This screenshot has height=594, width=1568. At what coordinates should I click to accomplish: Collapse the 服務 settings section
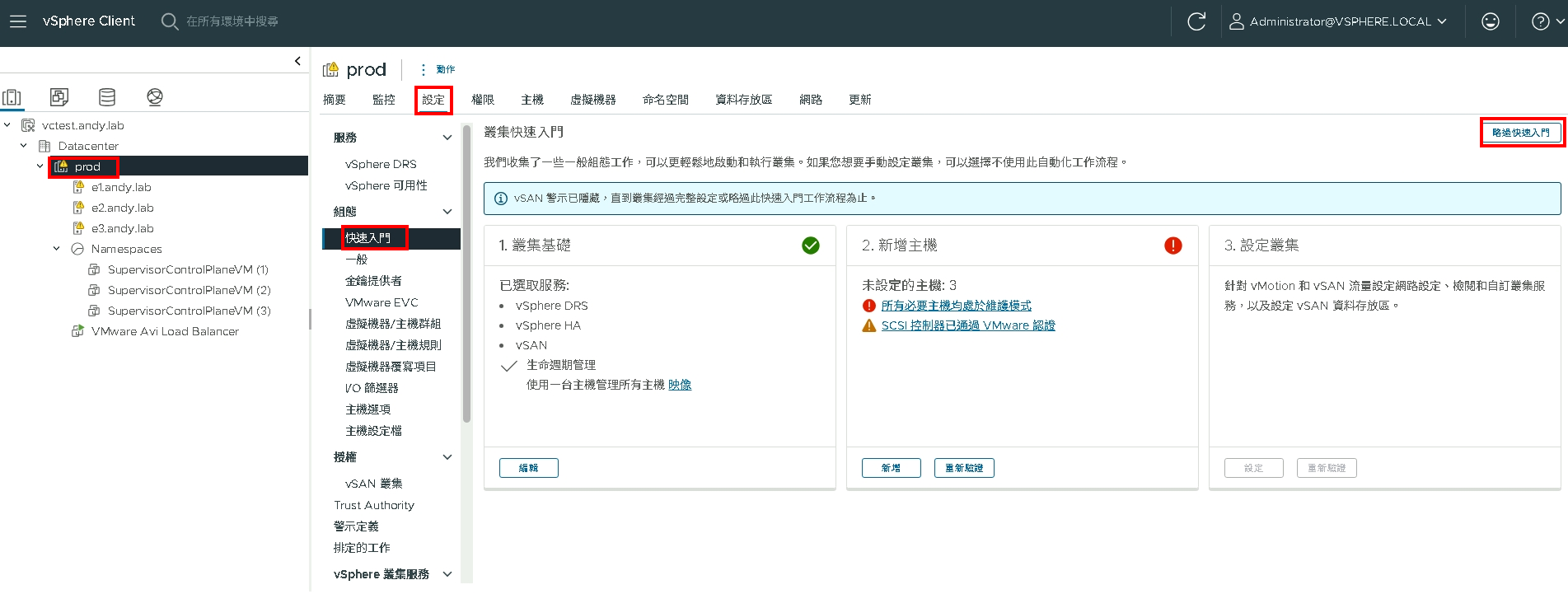(x=447, y=138)
